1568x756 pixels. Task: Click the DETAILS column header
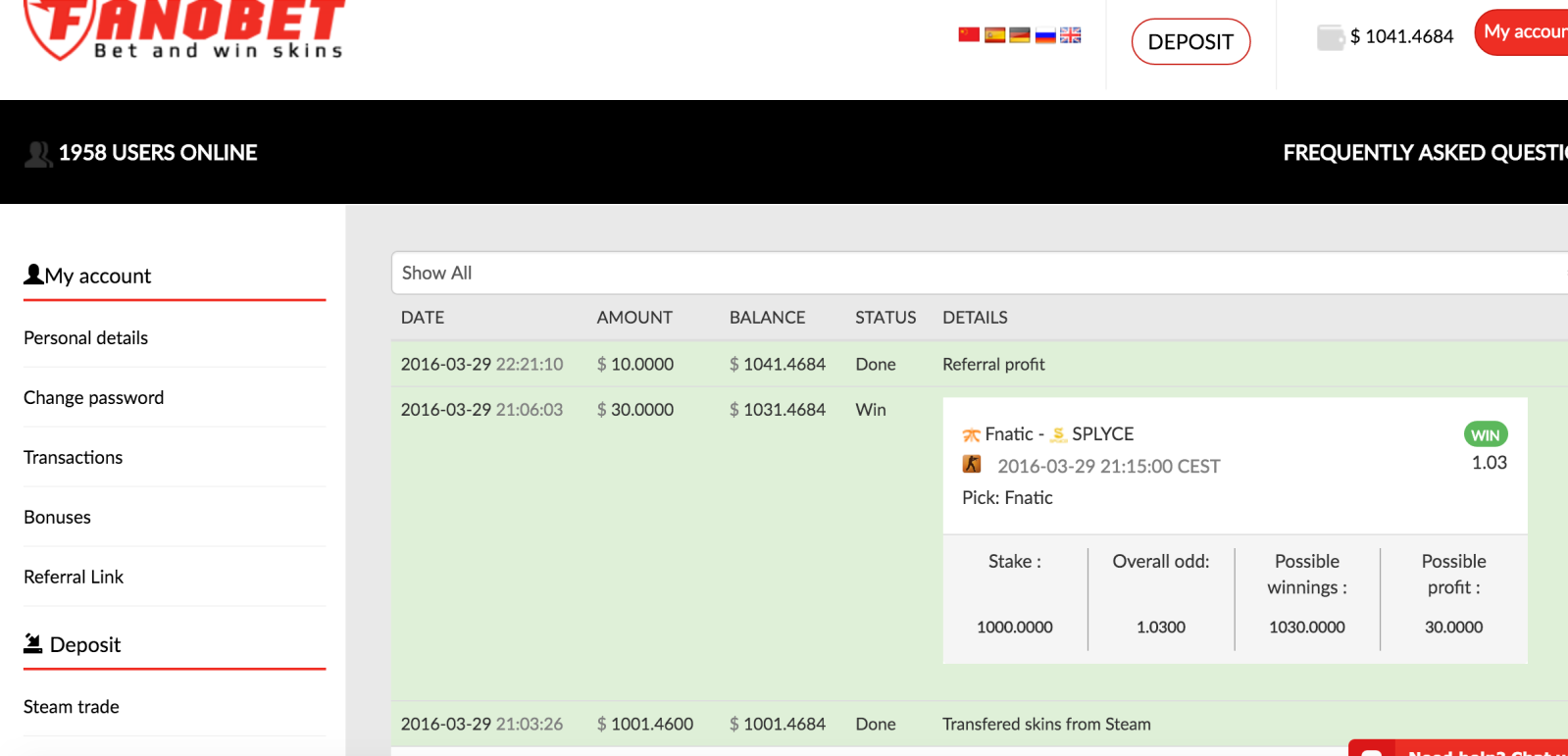[975, 318]
